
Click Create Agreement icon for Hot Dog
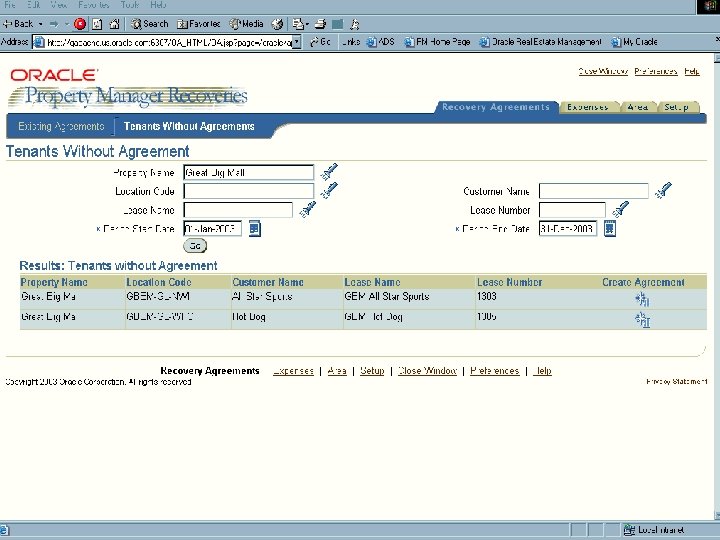[642, 320]
